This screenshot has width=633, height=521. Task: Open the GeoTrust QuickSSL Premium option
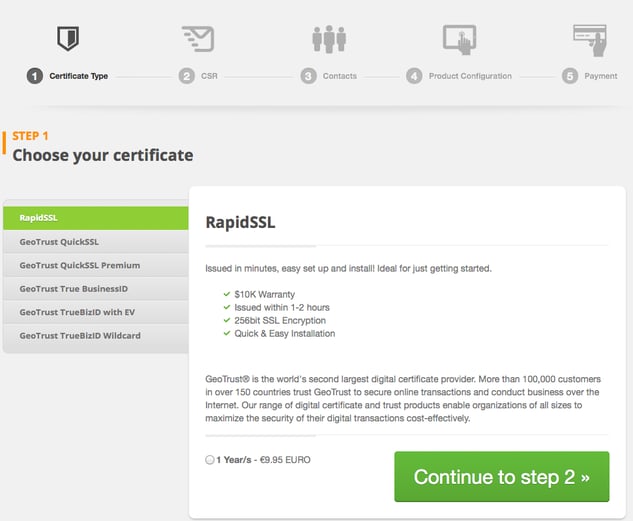(x=96, y=265)
